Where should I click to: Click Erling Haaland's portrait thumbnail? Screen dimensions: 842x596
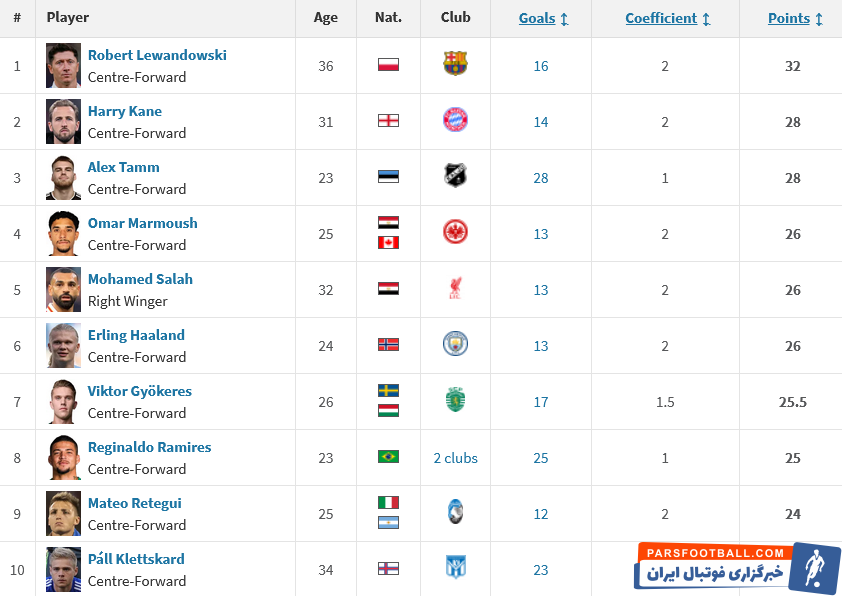click(63, 345)
